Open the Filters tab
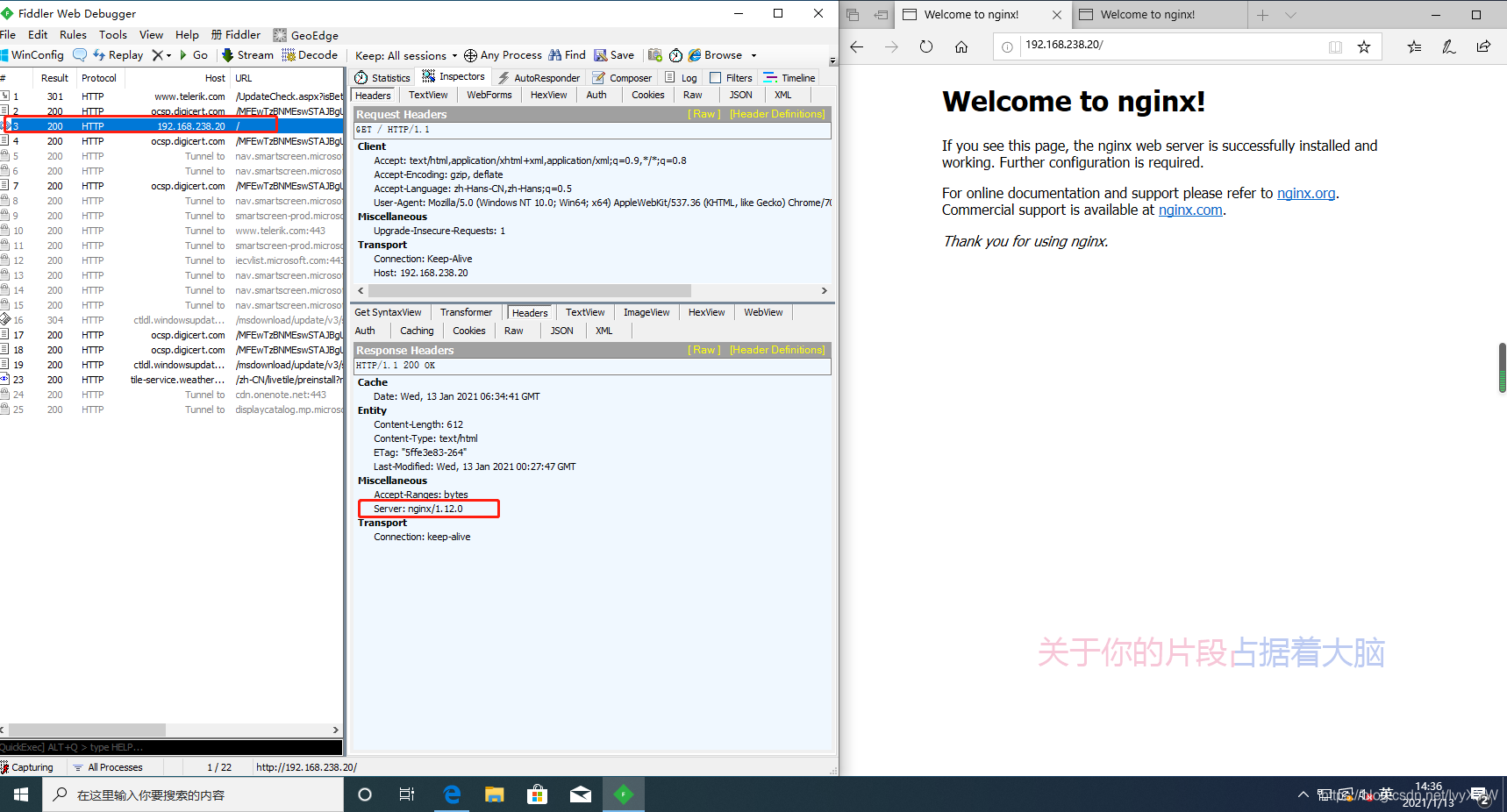Screen dimensions: 1507x812 click(731, 78)
